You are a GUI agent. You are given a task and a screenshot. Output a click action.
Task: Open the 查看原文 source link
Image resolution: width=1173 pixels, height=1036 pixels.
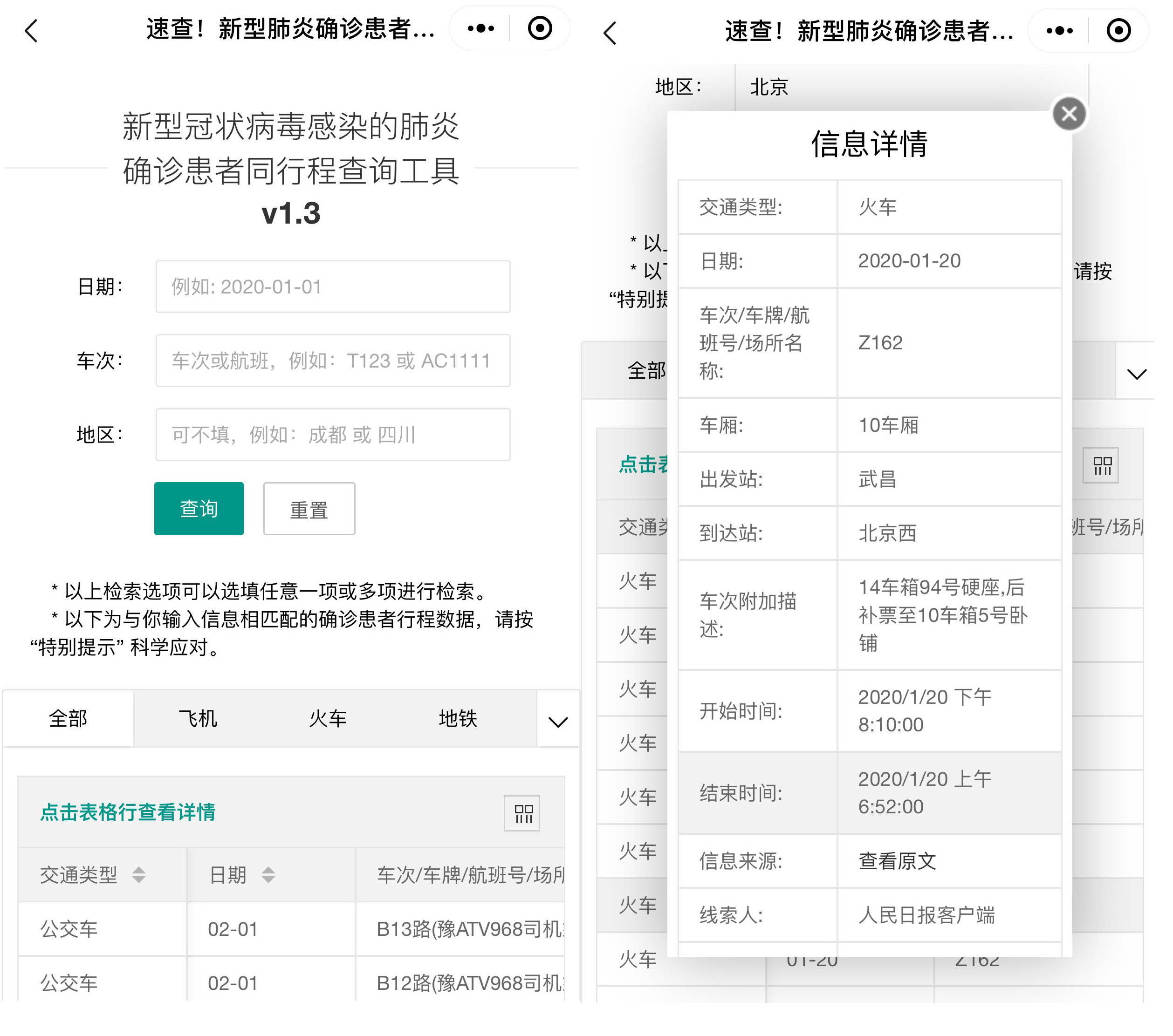tap(897, 860)
